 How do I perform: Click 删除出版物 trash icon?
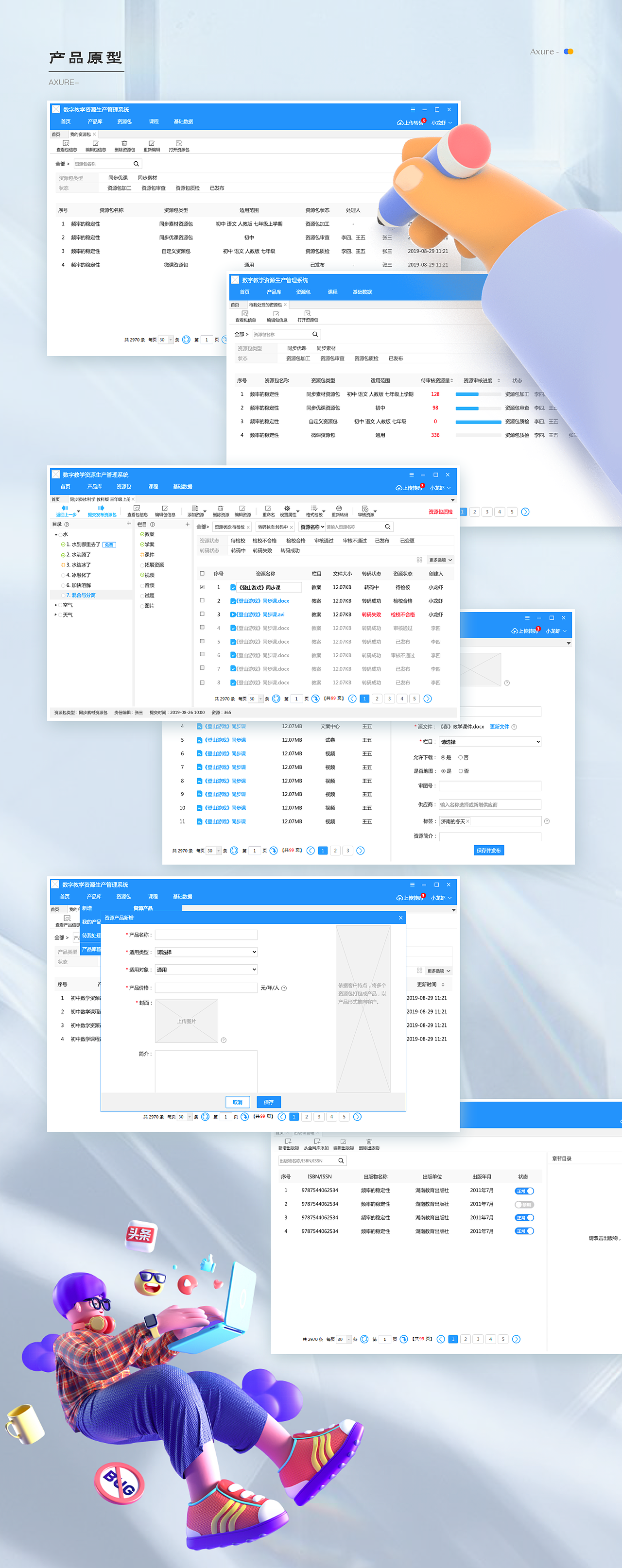pyautogui.click(x=368, y=1142)
